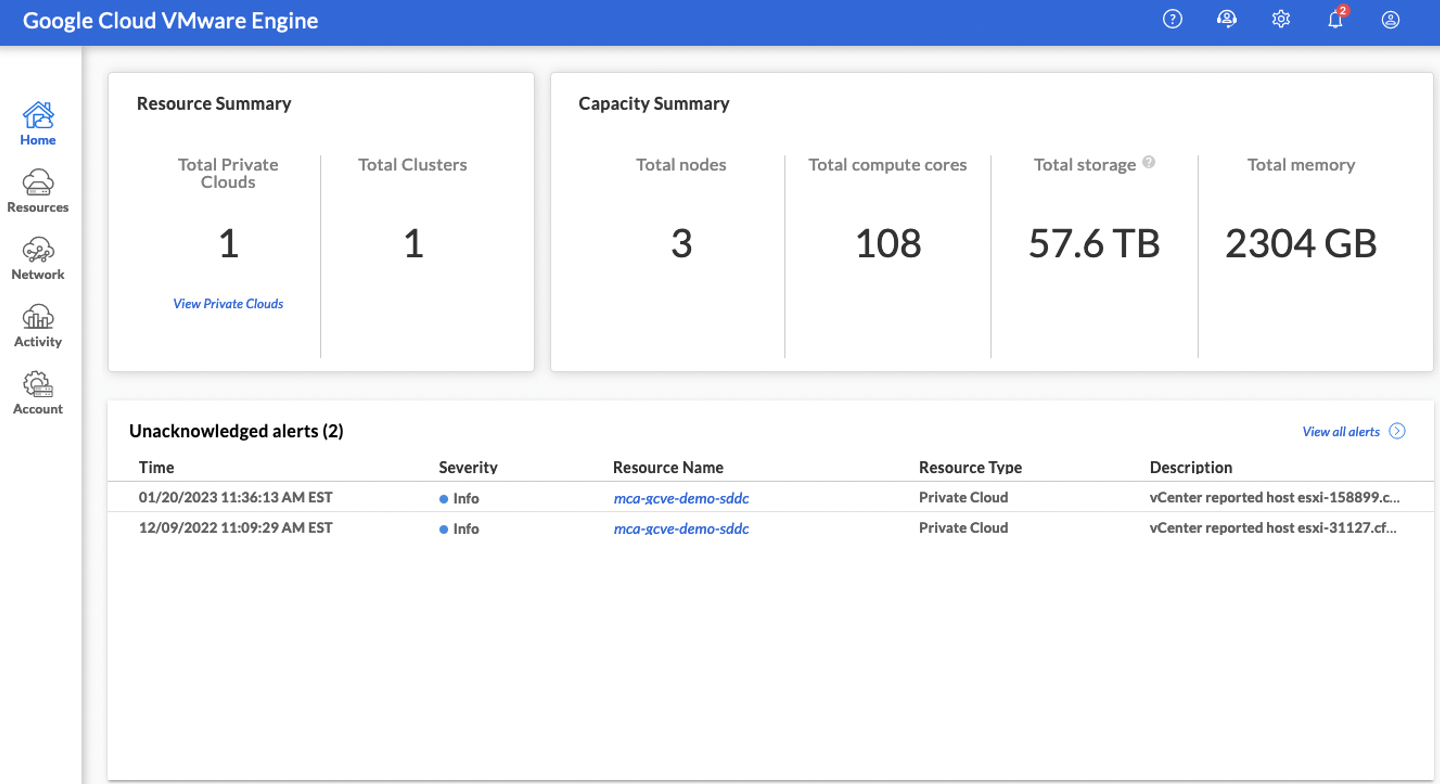Click the 57.6 TB total storage value

click(1094, 243)
